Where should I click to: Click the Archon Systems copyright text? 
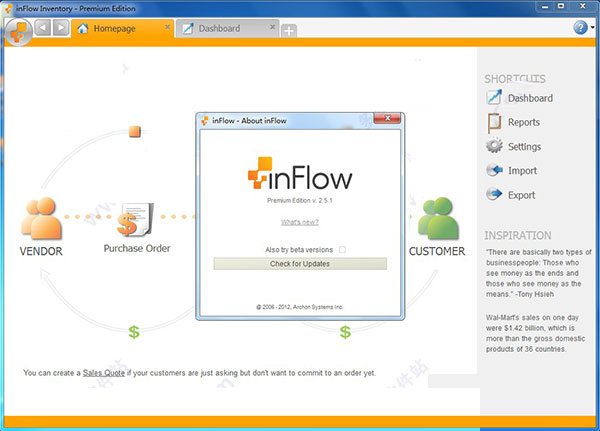coord(300,307)
